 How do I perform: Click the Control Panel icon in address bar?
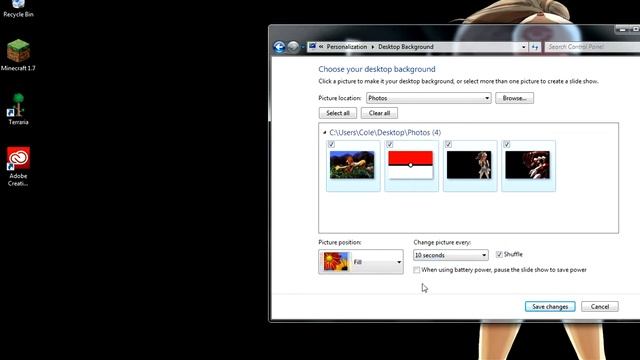[312, 47]
